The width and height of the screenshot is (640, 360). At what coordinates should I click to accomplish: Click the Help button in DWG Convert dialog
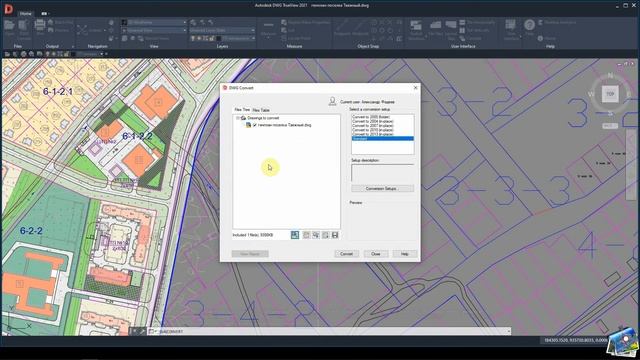404,254
